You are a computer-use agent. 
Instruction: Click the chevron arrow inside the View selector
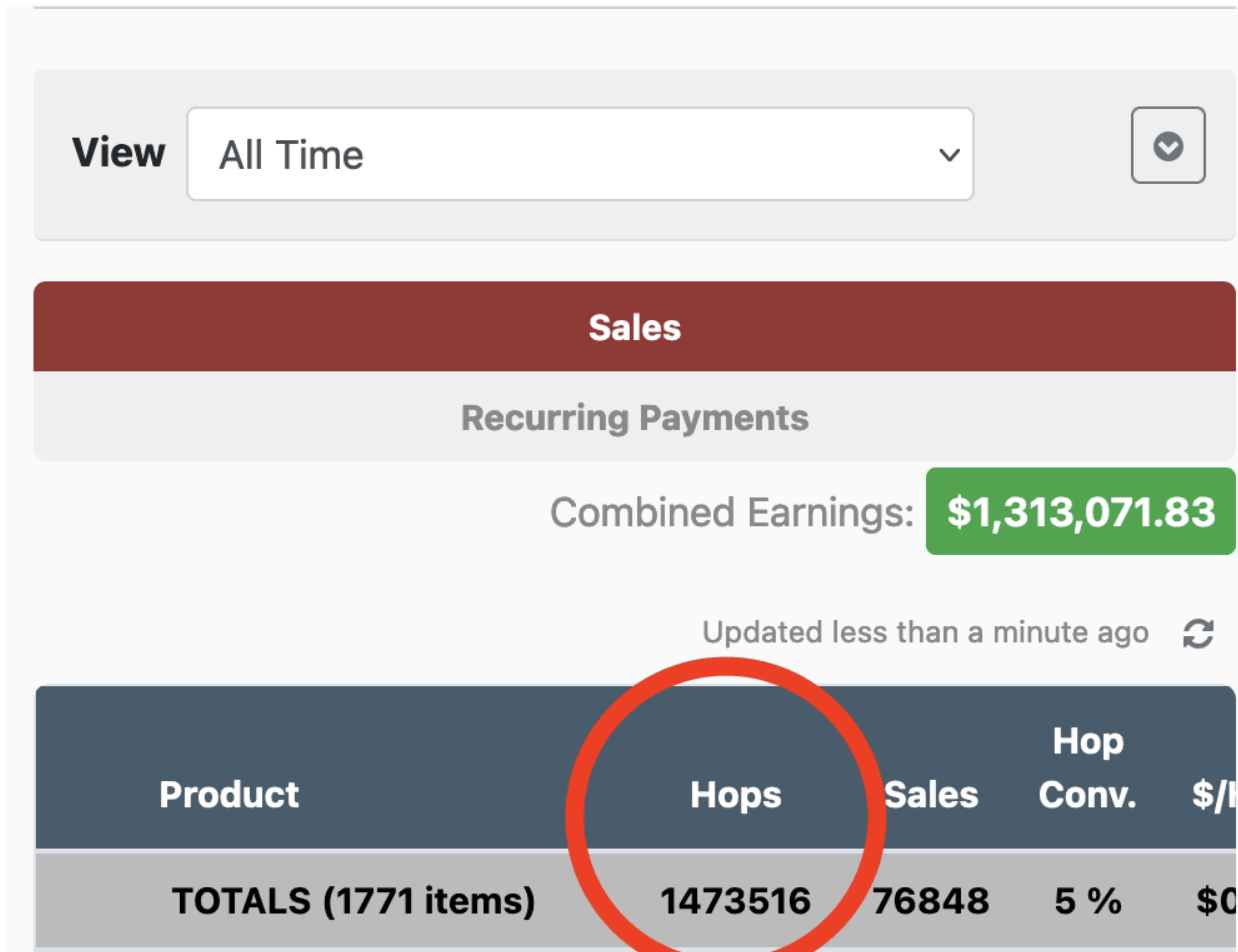[x=948, y=155]
